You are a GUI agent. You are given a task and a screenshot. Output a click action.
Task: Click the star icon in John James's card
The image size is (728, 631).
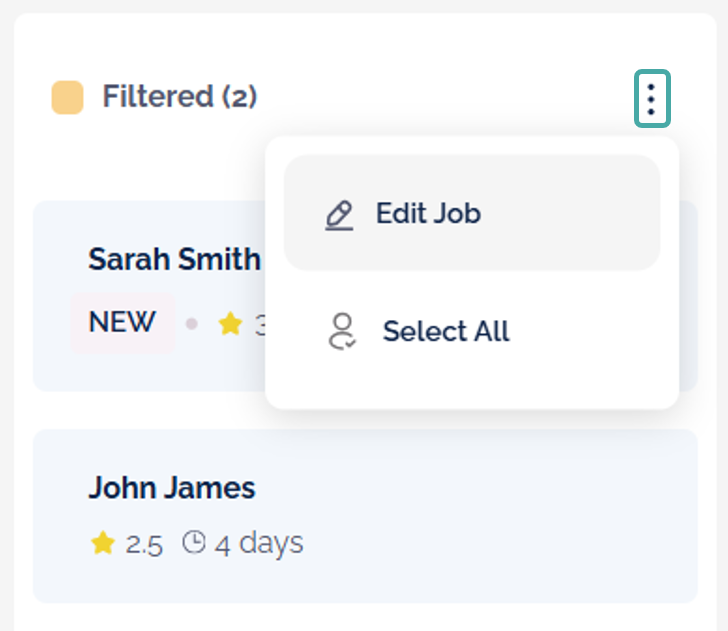point(102,543)
